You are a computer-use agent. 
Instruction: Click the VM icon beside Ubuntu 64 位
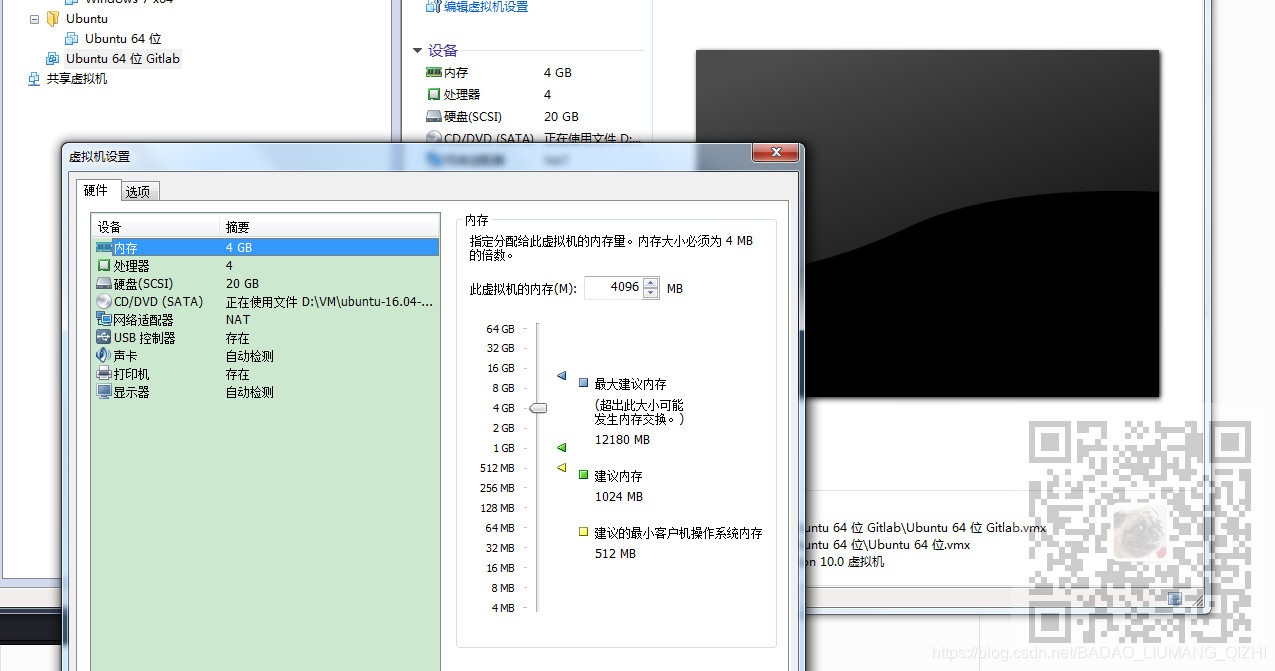click(72, 38)
